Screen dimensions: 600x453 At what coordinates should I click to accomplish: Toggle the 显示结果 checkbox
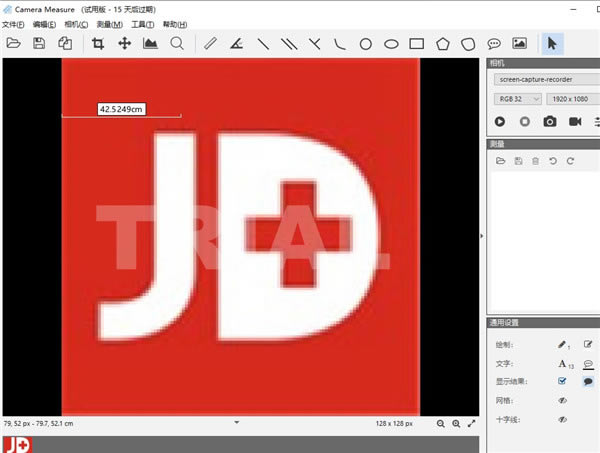[562, 381]
